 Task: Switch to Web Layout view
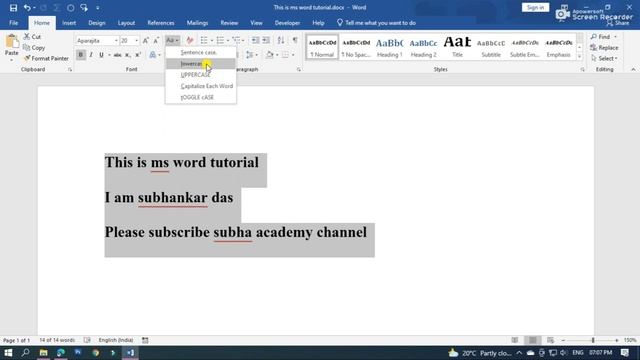point(550,340)
